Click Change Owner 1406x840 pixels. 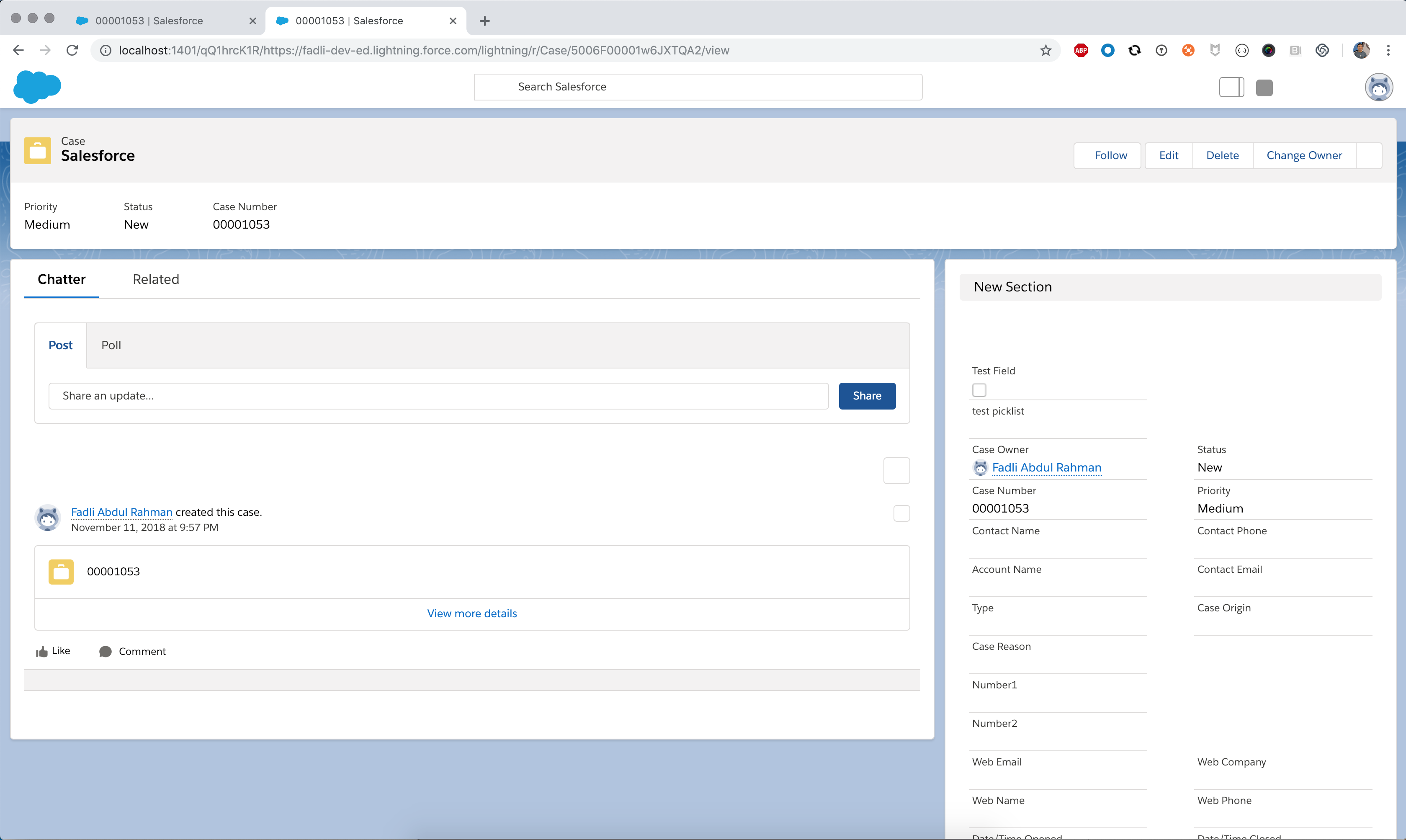click(x=1304, y=156)
